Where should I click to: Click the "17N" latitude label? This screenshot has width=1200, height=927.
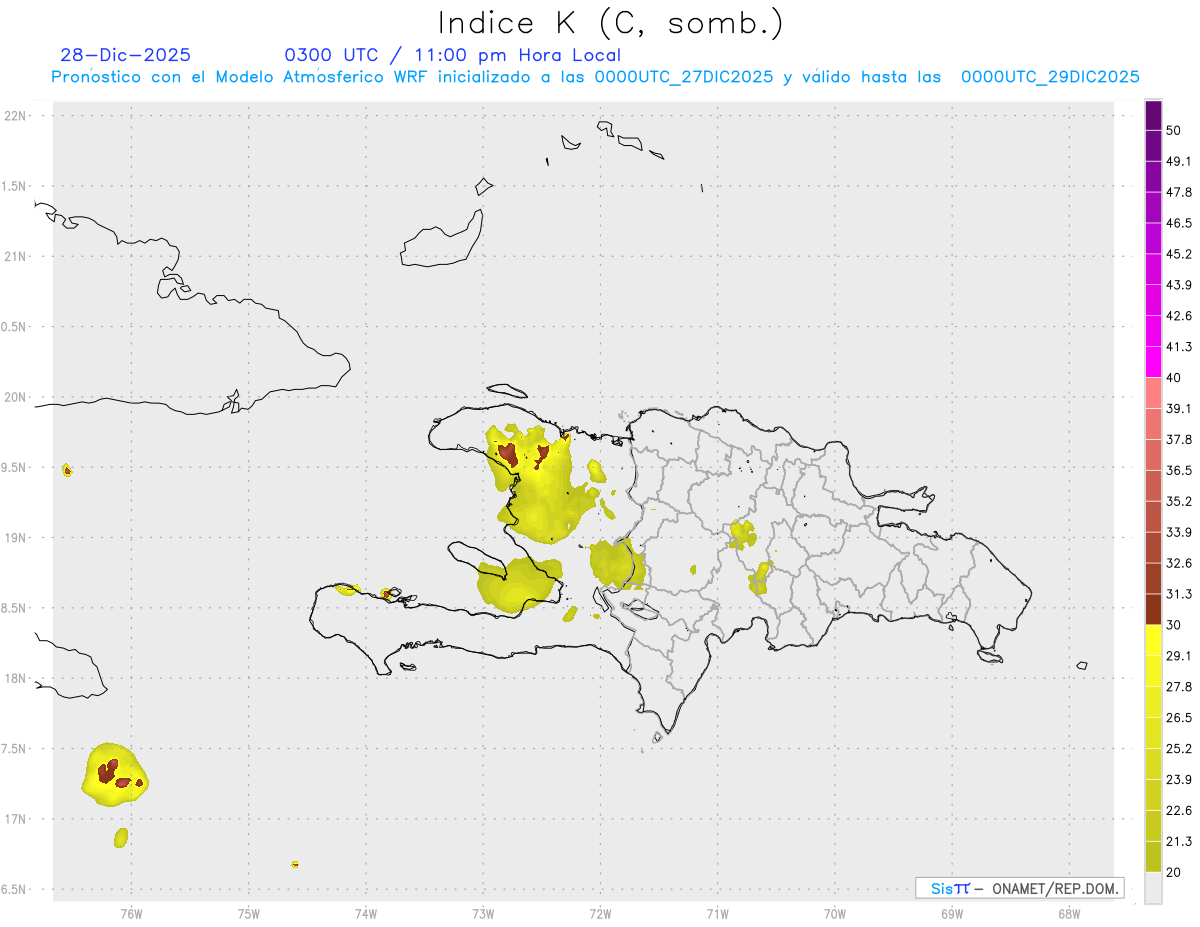(x=17, y=819)
